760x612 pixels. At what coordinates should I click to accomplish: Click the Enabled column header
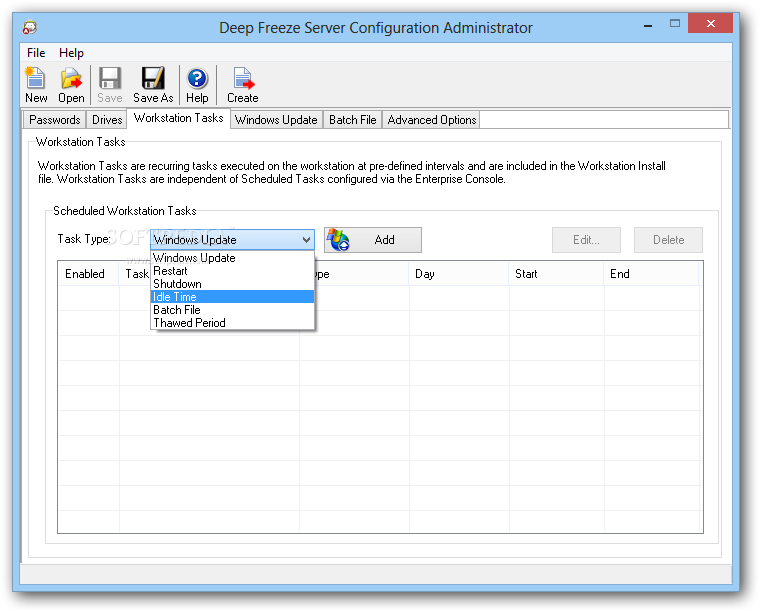click(89, 274)
